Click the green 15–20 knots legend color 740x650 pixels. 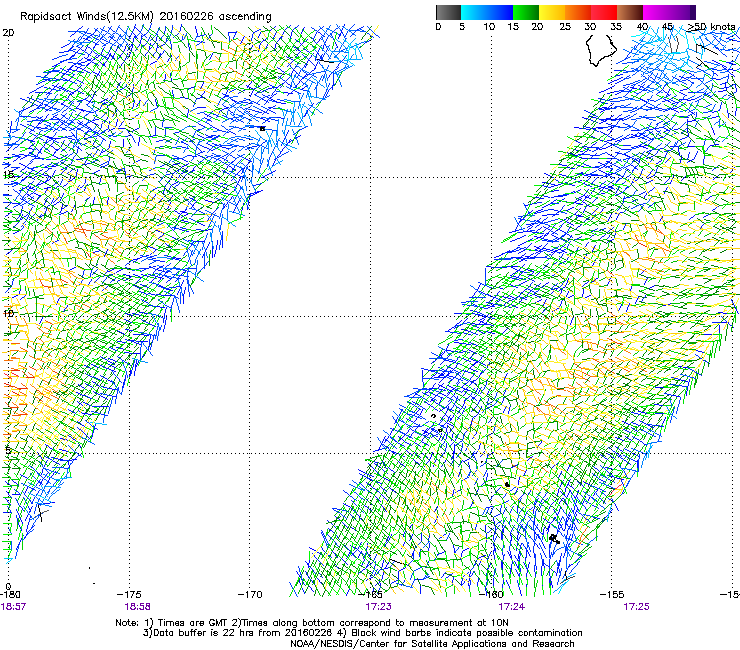(526, 12)
